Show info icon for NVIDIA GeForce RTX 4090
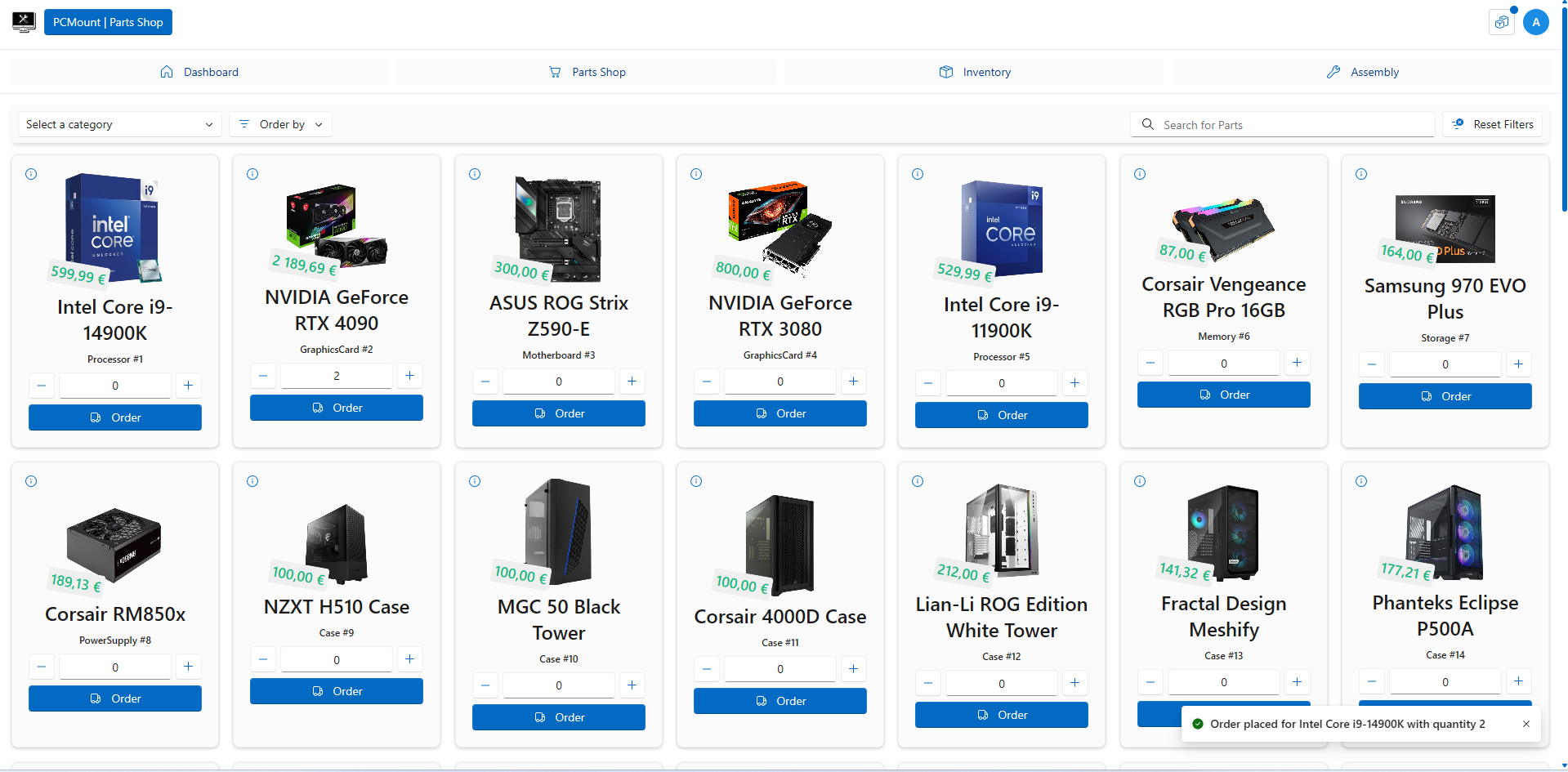The width and height of the screenshot is (1568, 772). (252, 174)
